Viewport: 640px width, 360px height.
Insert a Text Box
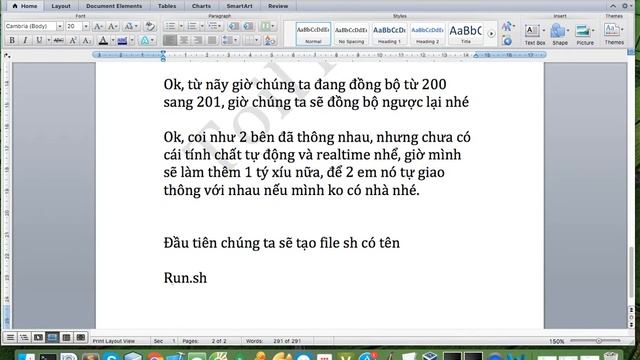(535, 34)
